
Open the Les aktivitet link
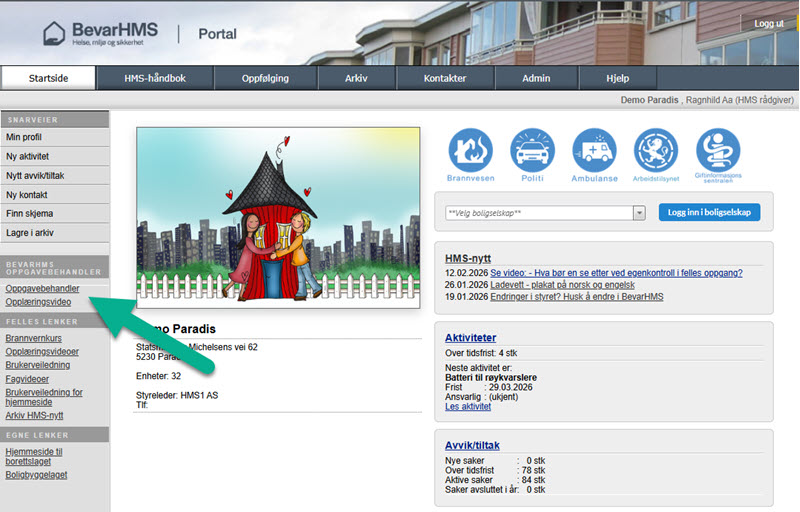(468, 407)
